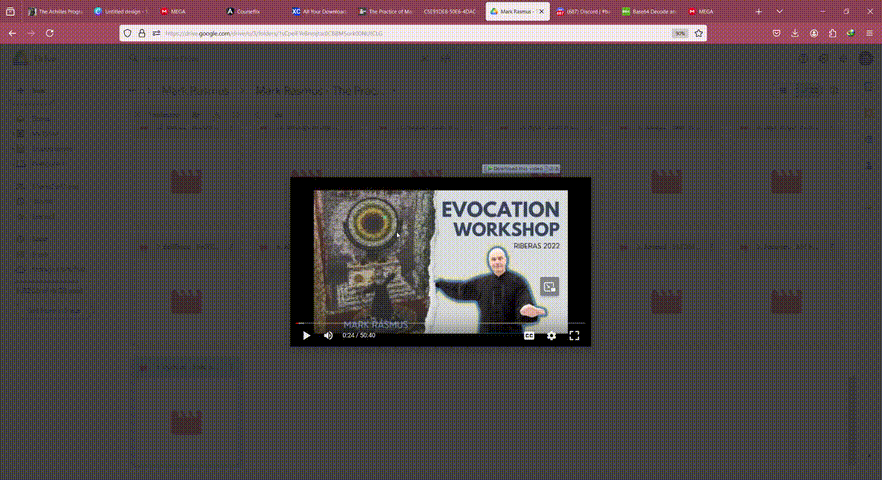Switch to the Base64 Decode tab
Screen dimensions: 882x480
click(x=649, y=11)
